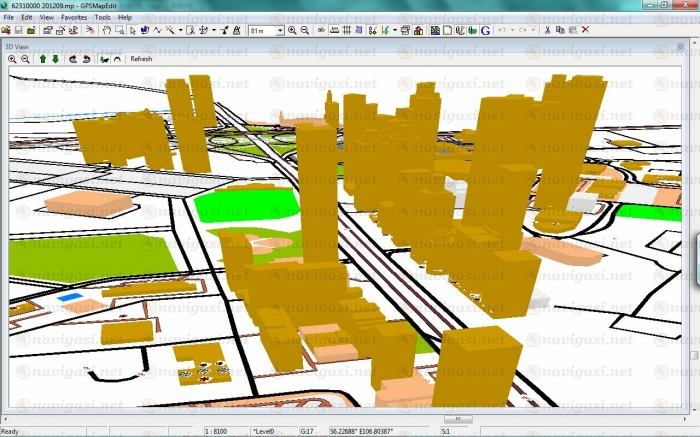The image size is (700, 437).
Task: Zoom in the 3D View panel
Action: coord(12,59)
